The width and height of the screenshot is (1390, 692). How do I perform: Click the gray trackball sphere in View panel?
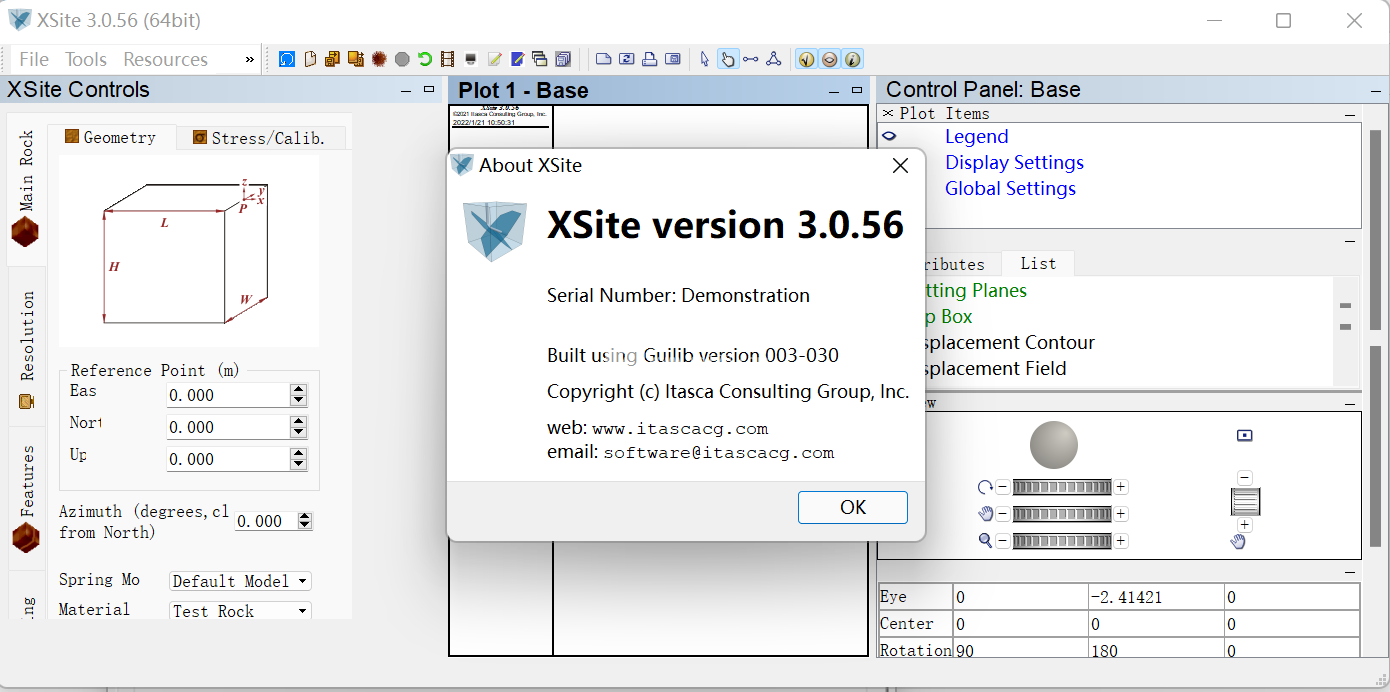(1054, 445)
